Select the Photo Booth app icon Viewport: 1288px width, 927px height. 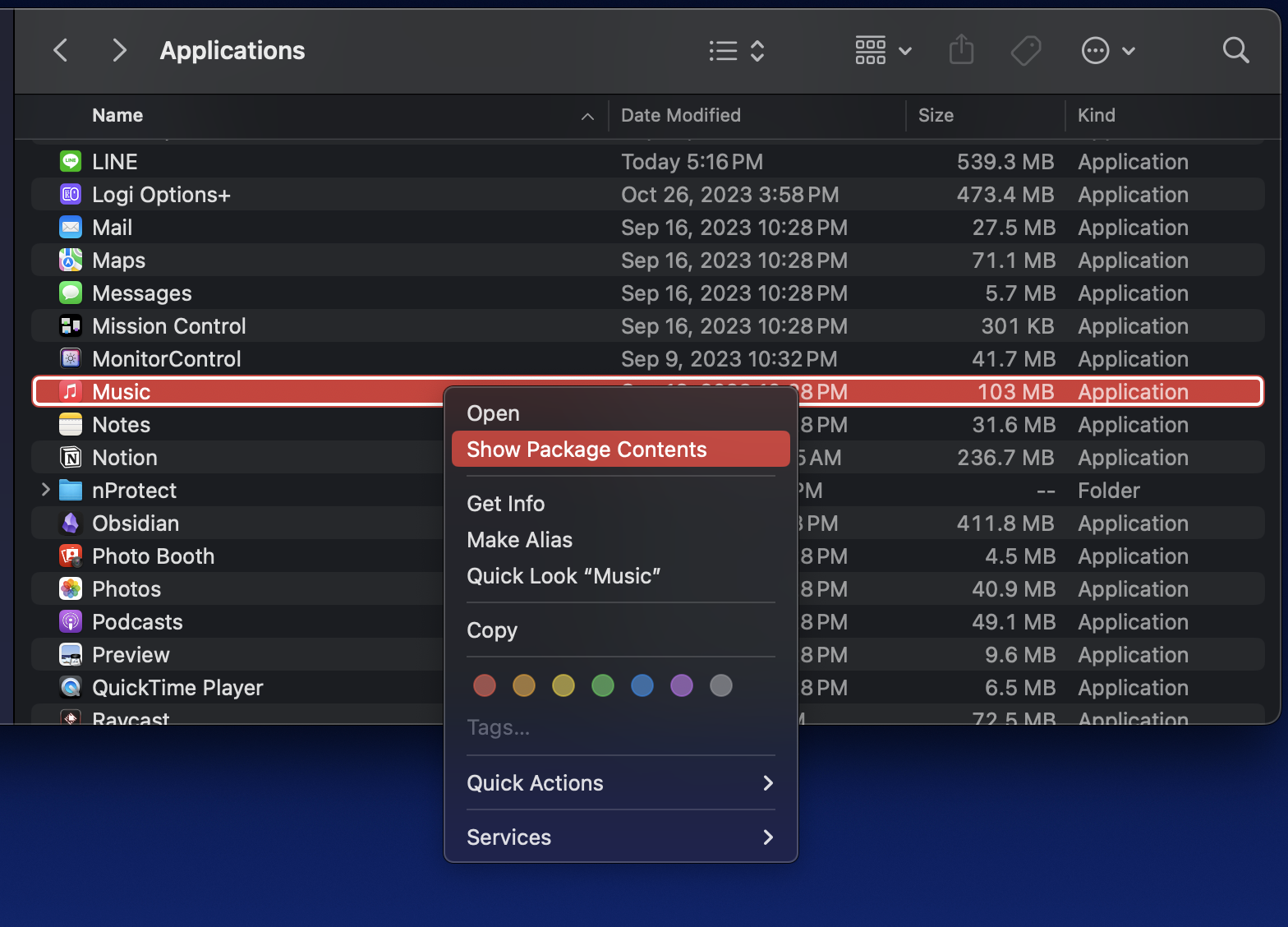point(71,556)
